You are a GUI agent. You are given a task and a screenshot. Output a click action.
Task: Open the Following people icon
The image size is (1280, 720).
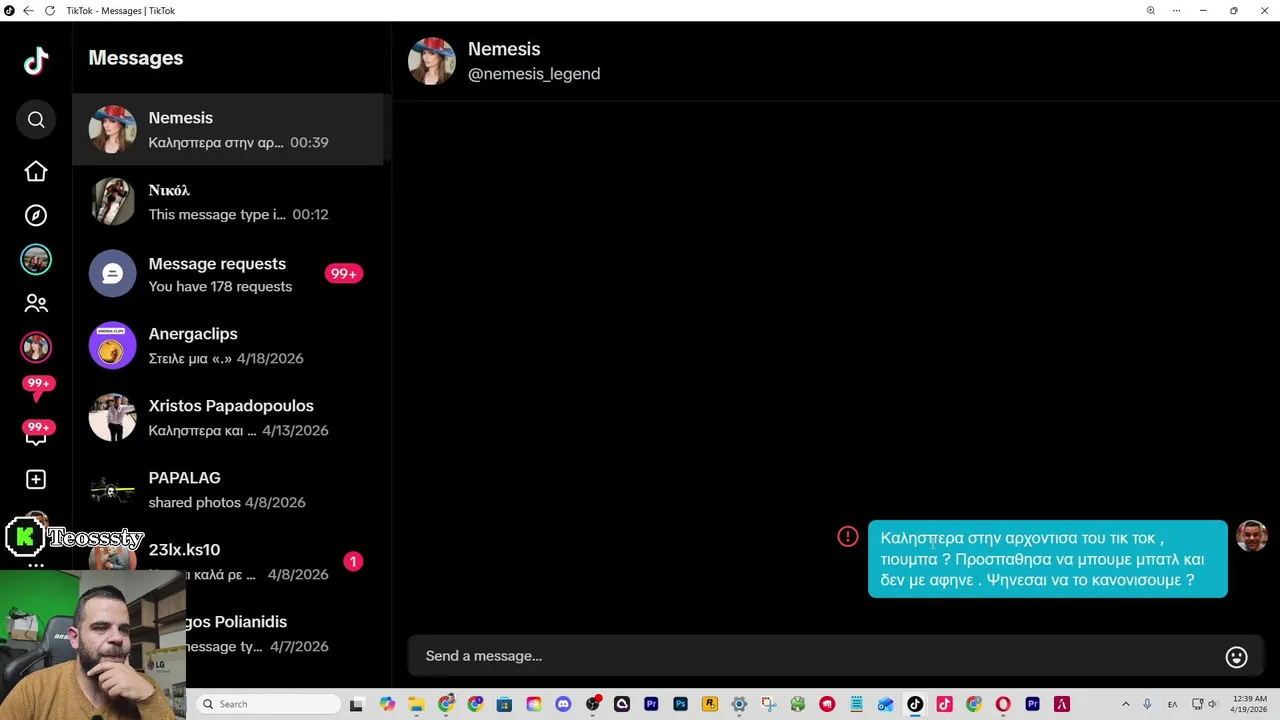pyautogui.click(x=36, y=303)
